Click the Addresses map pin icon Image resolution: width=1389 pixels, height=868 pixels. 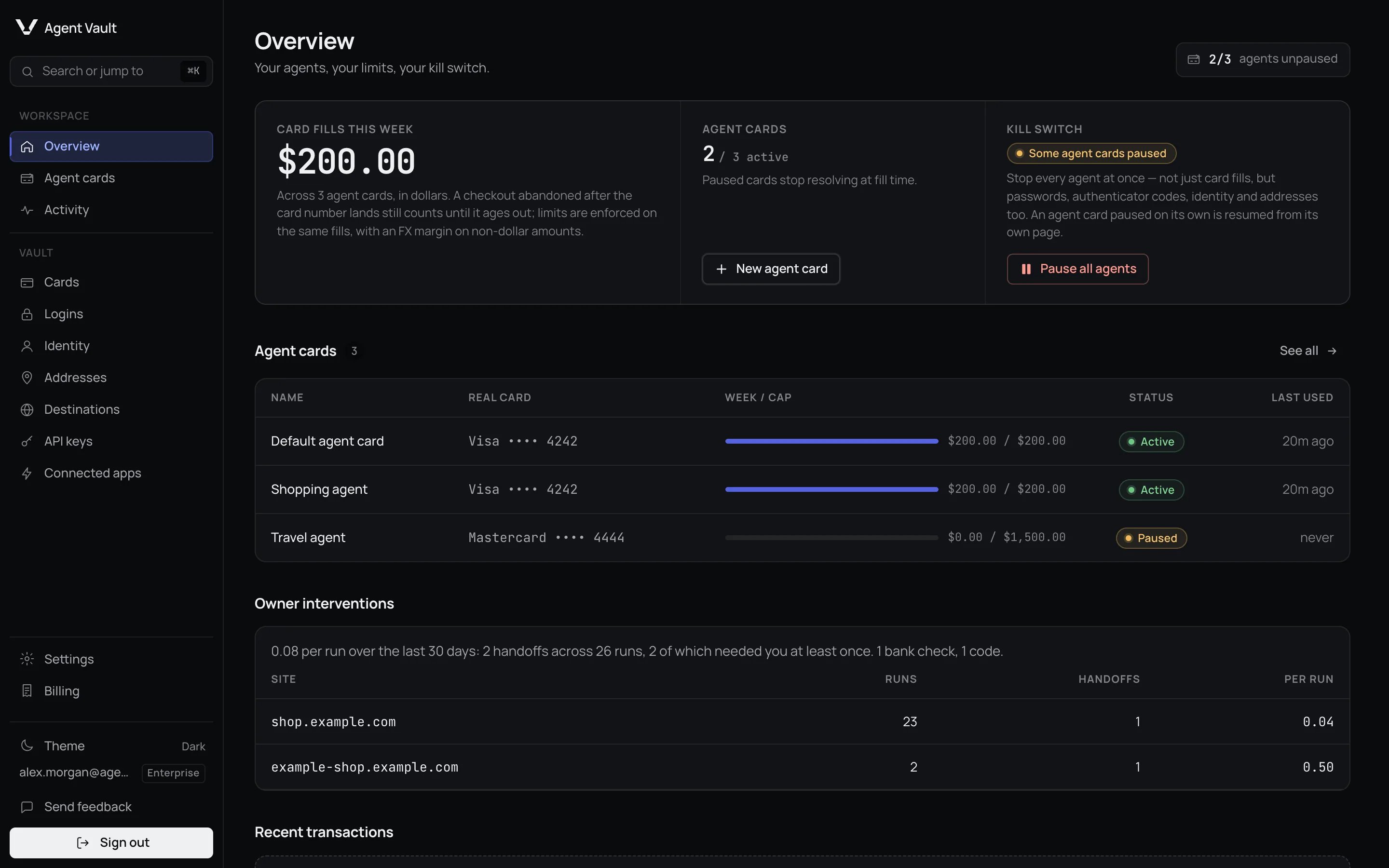(27, 378)
